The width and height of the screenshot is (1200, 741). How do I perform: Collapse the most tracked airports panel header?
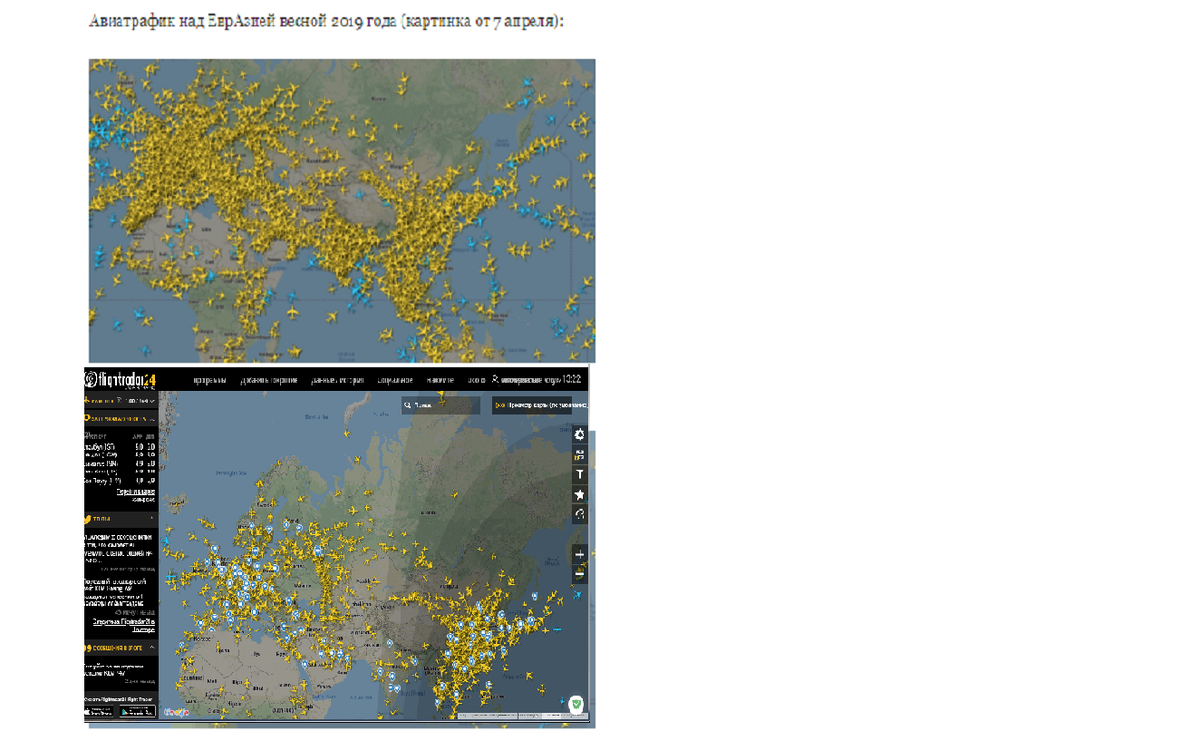click(120, 418)
